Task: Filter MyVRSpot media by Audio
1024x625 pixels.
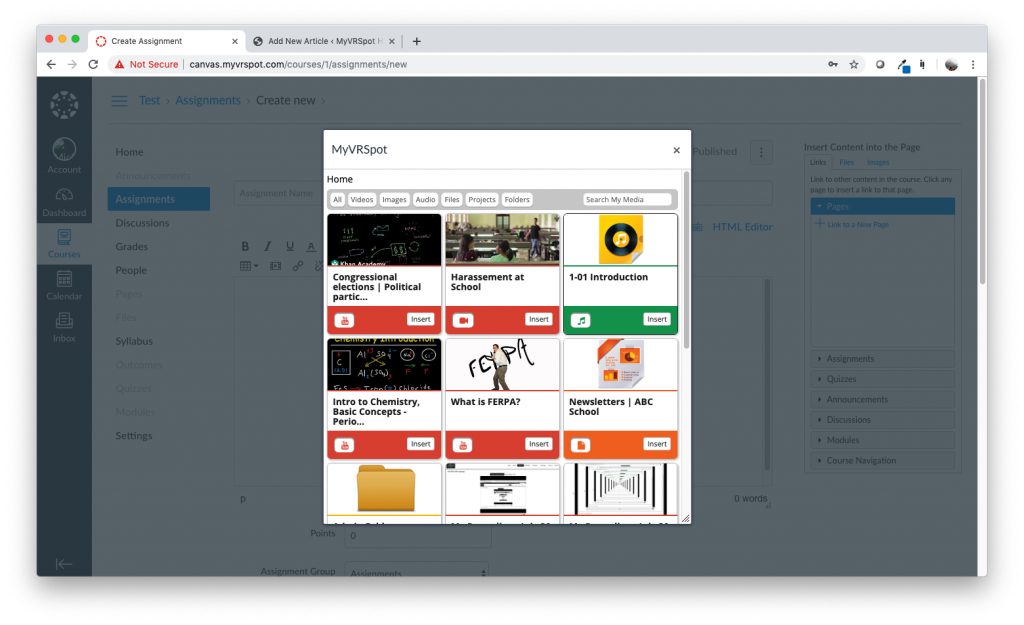Action: [425, 200]
